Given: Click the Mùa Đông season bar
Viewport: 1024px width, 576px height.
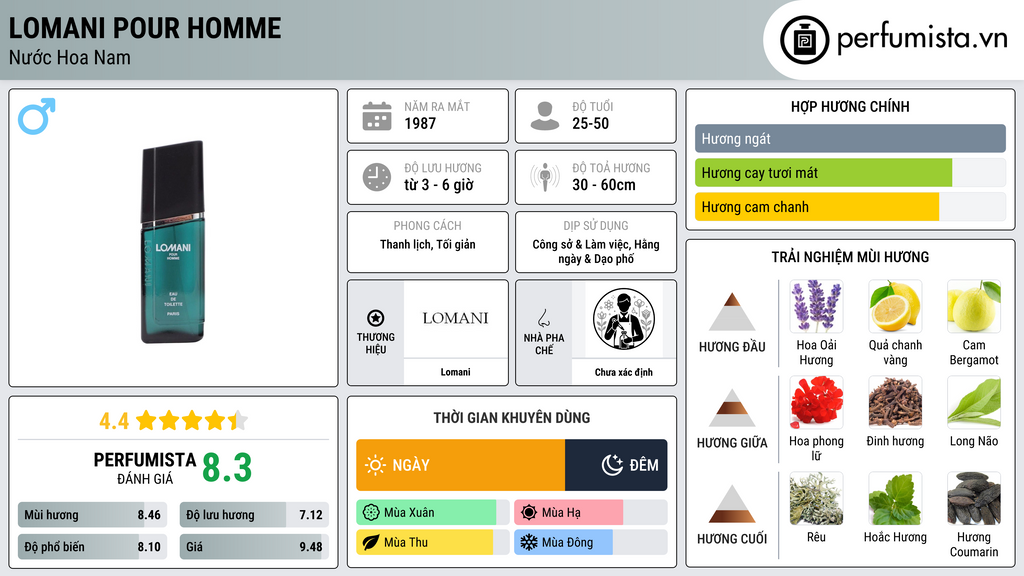Looking at the screenshot, I should (590, 542).
